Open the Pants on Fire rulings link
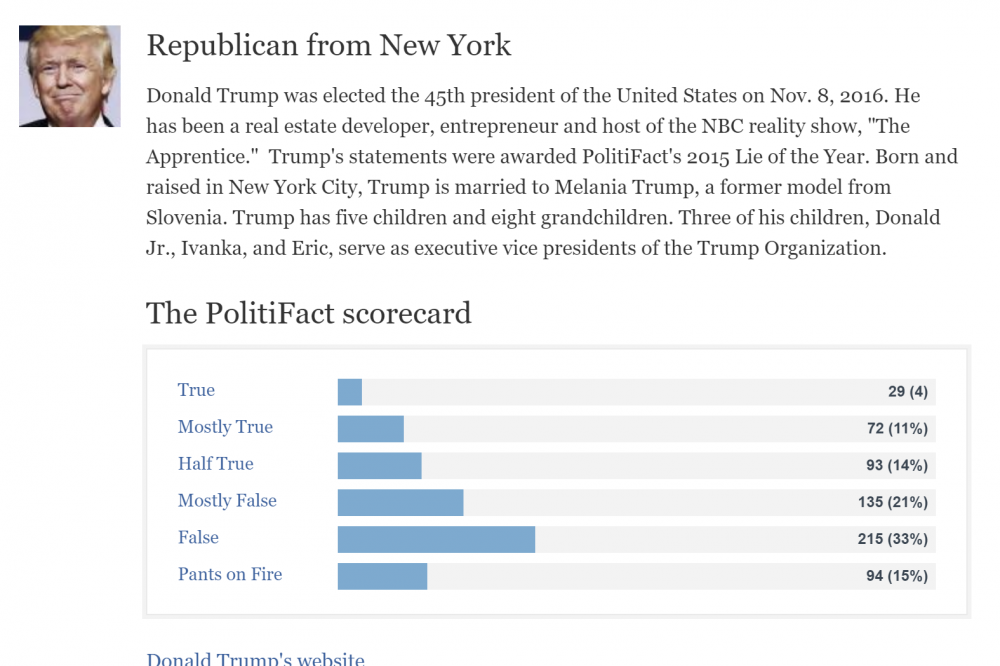The width and height of the screenshot is (1000, 666). [x=230, y=575]
